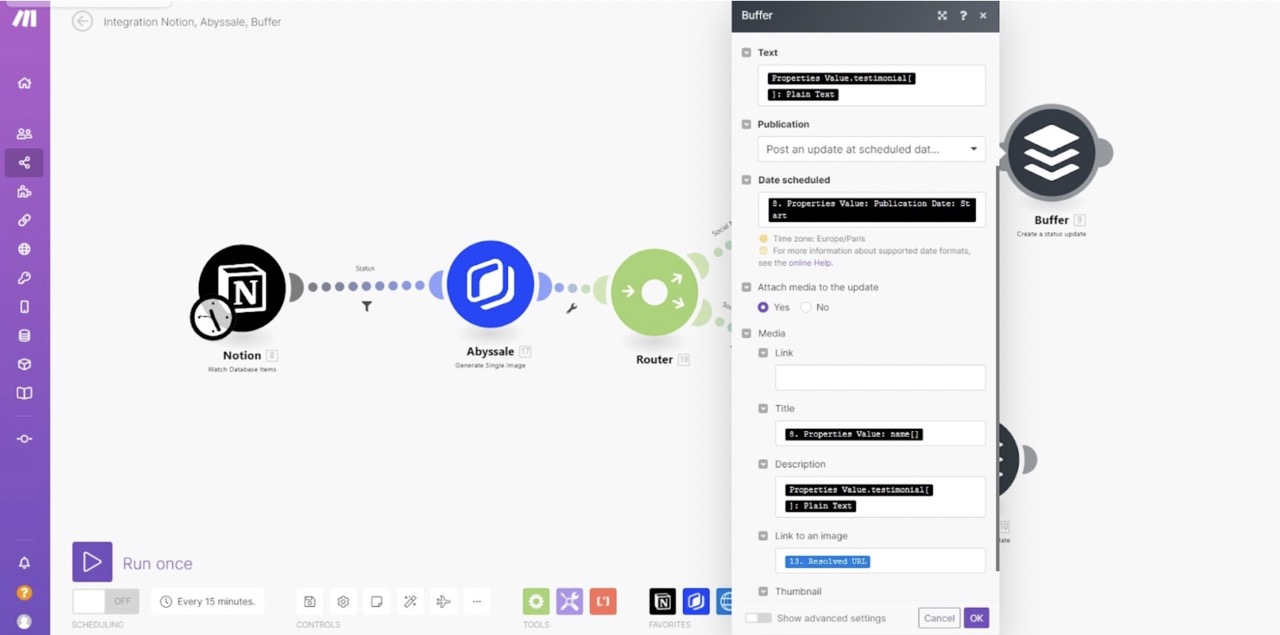Click Cancel in Buffer panel

click(x=939, y=618)
